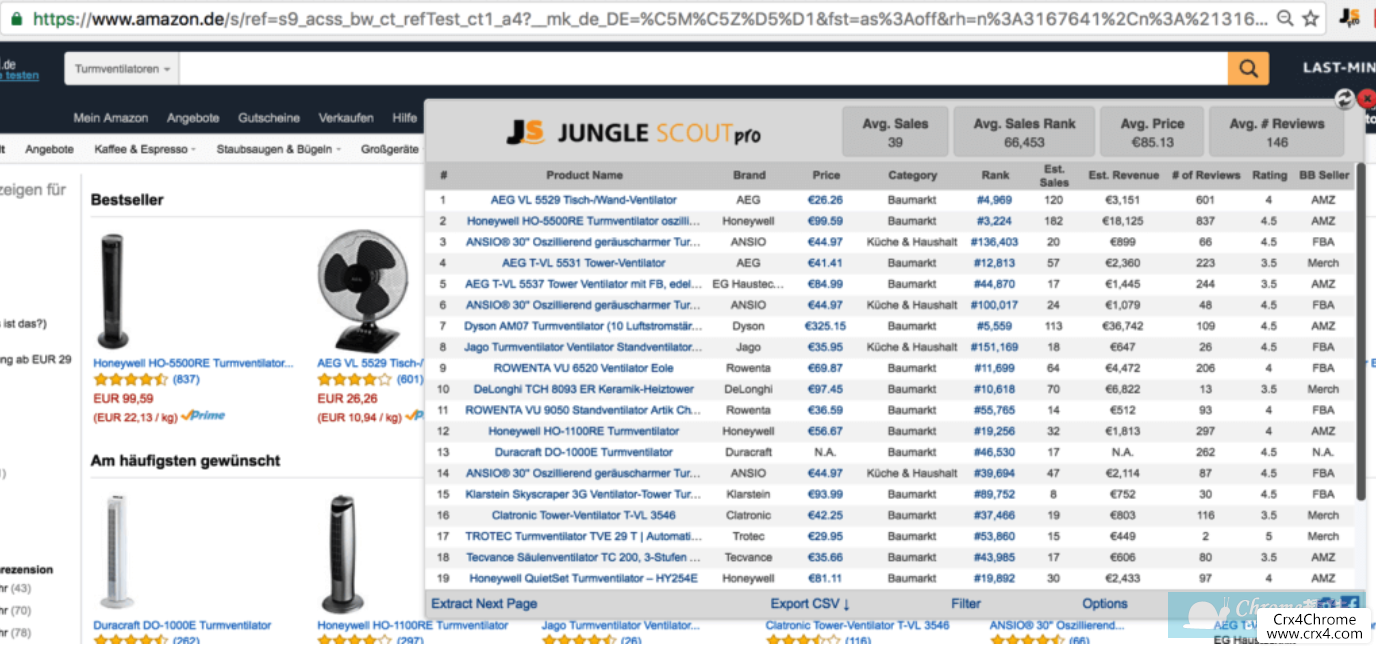The width and height of the screenshot is (1376, 648).
Task: Click rank #3,224 in the Honeywell HO-5500RE row
Action: click(x=994, y=221)
